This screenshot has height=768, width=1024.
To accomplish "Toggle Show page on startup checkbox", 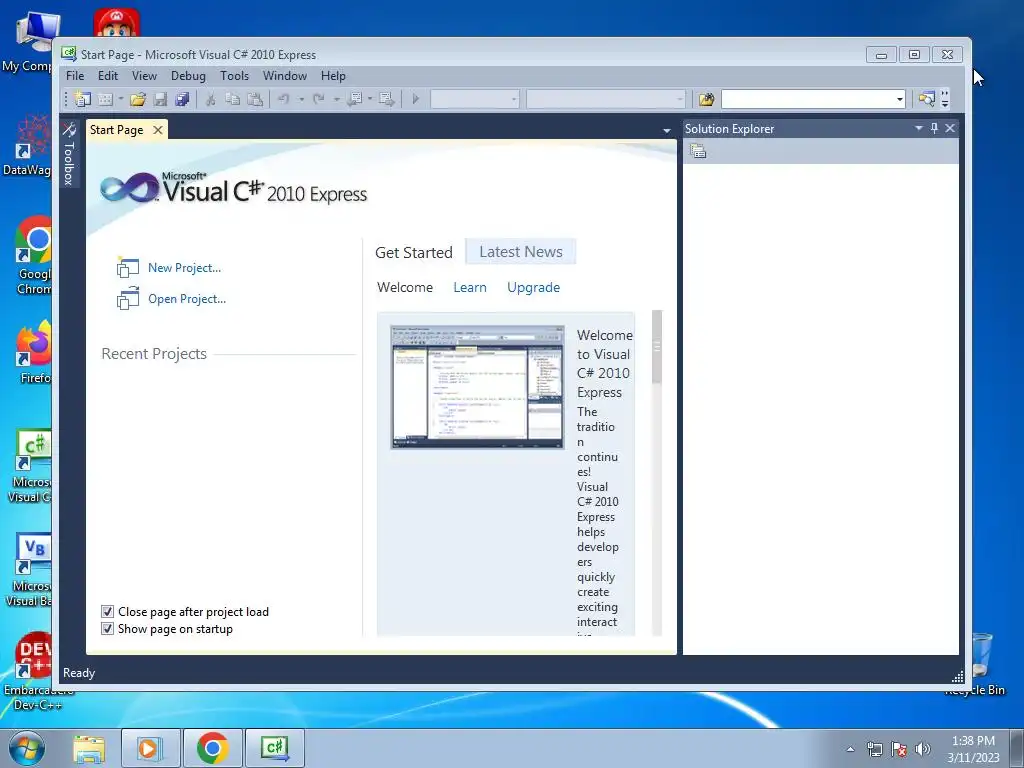I will (x=108, y=629).
